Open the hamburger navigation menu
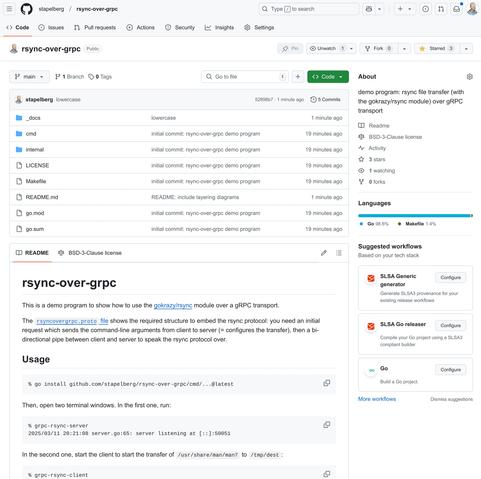This screenshot has height=479, width=481. click(x=9, y=9)
